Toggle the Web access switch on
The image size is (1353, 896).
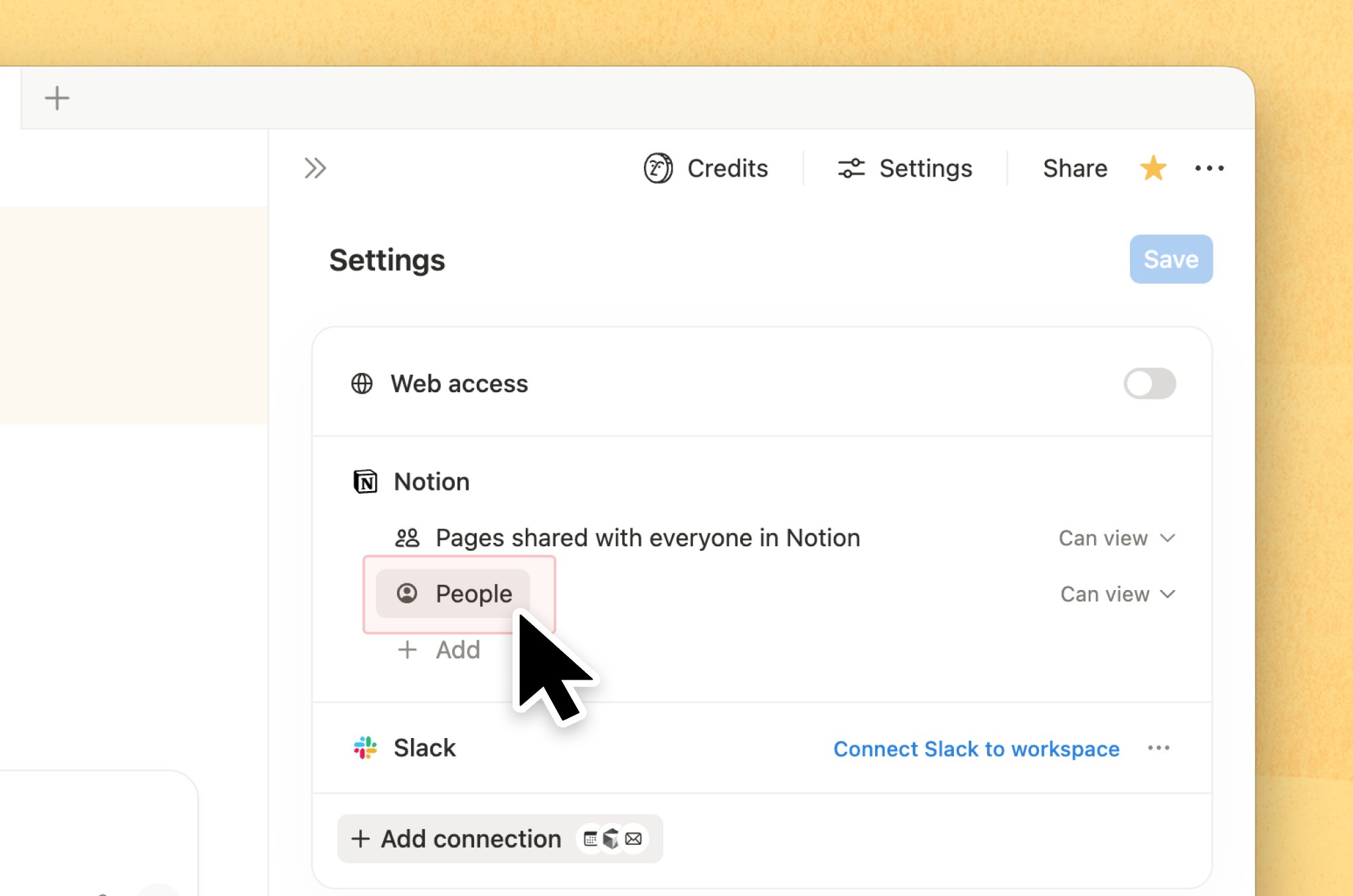(1150, 384)
